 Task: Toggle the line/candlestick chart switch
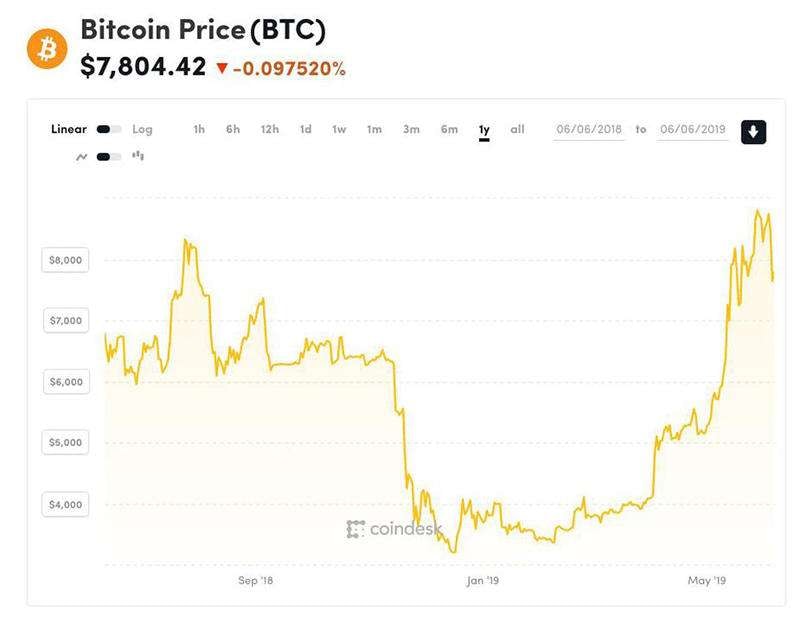[109, 157]
